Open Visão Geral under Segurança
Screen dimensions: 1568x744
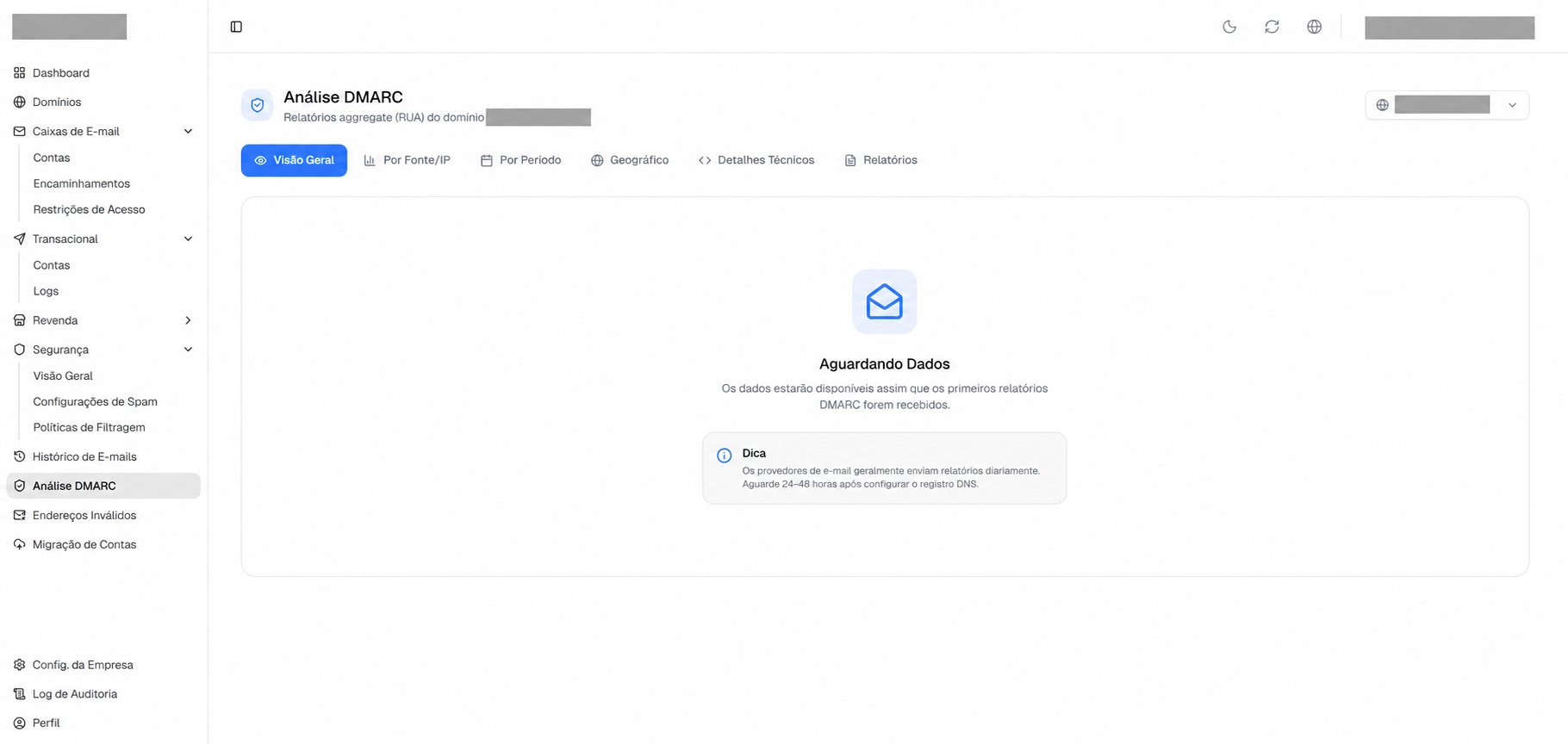[63, 375]
